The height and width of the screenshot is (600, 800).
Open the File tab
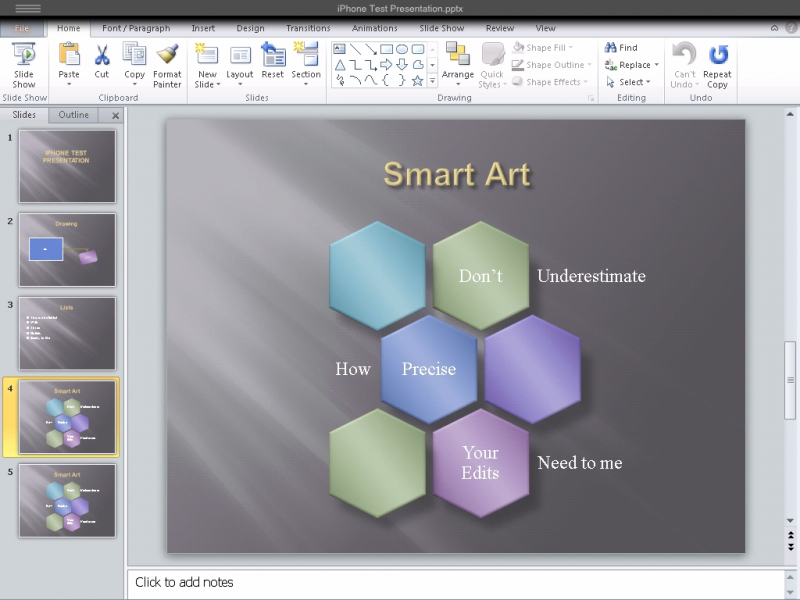(x=21, y=28)
